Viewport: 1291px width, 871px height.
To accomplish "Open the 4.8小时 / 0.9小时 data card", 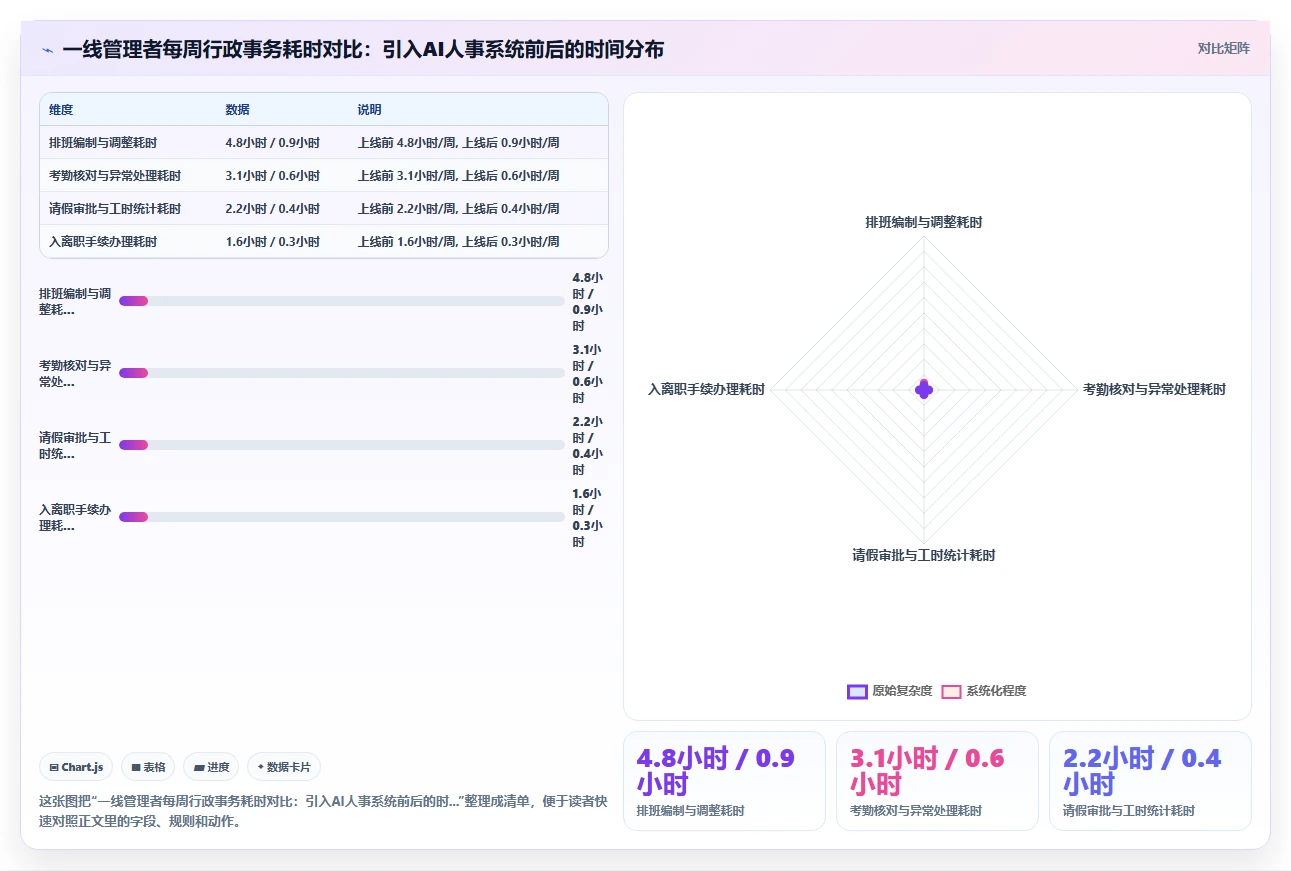I will coord(724,781).
